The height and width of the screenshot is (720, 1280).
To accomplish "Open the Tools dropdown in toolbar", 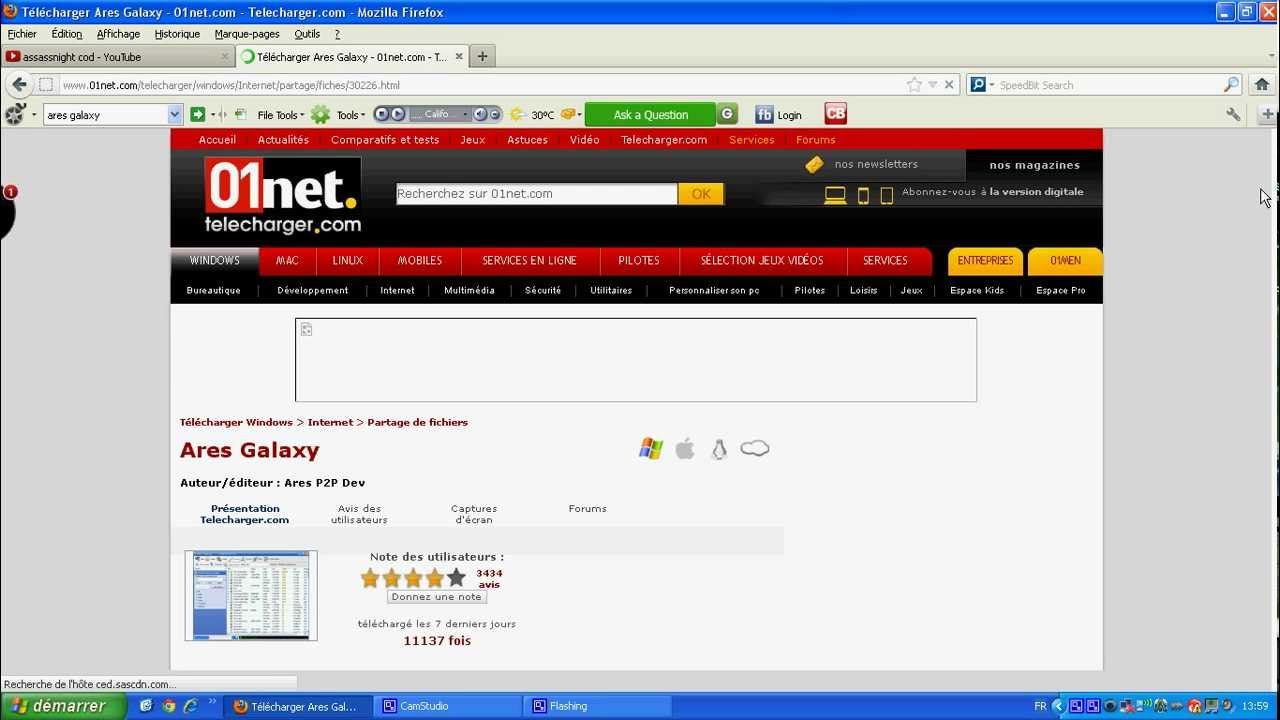I will point(350,115).
